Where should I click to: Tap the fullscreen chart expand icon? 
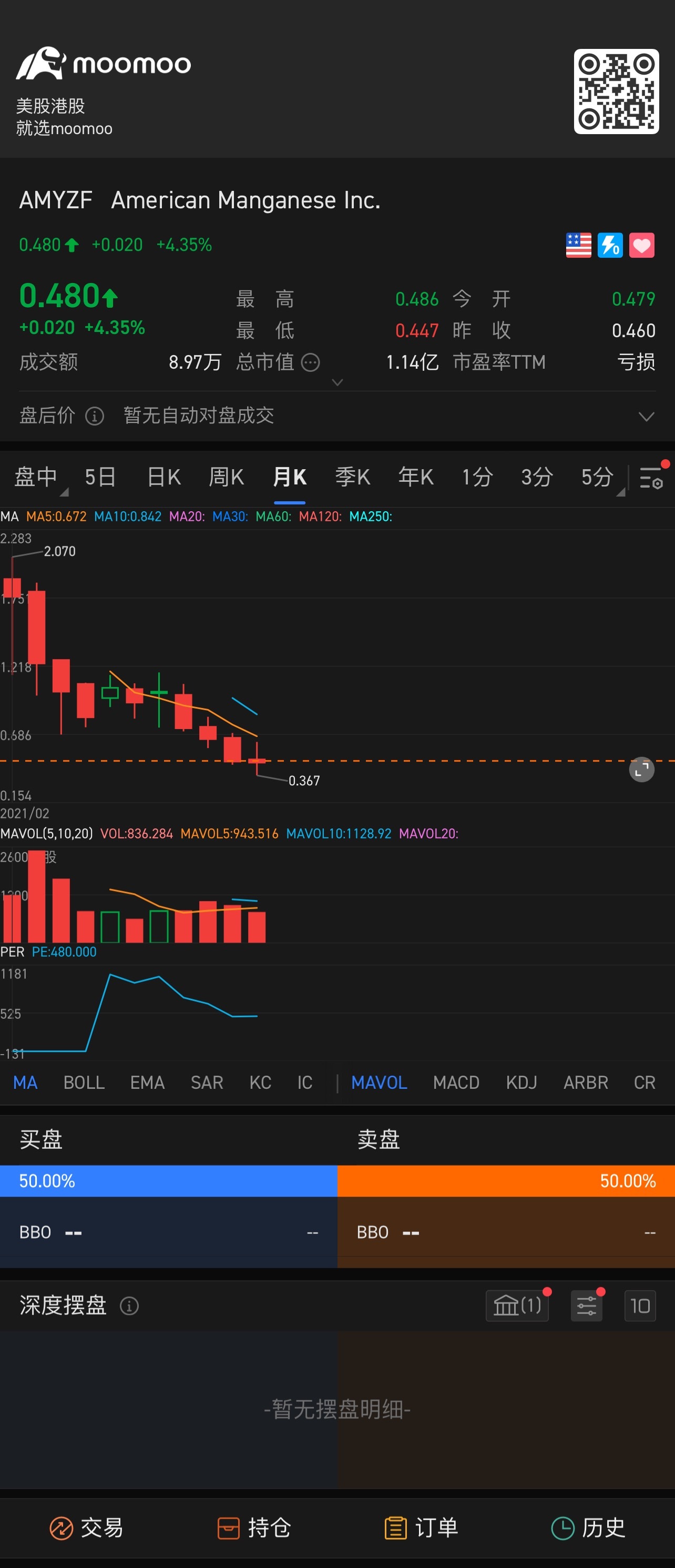pyautogui.click(x=641, y=770)
